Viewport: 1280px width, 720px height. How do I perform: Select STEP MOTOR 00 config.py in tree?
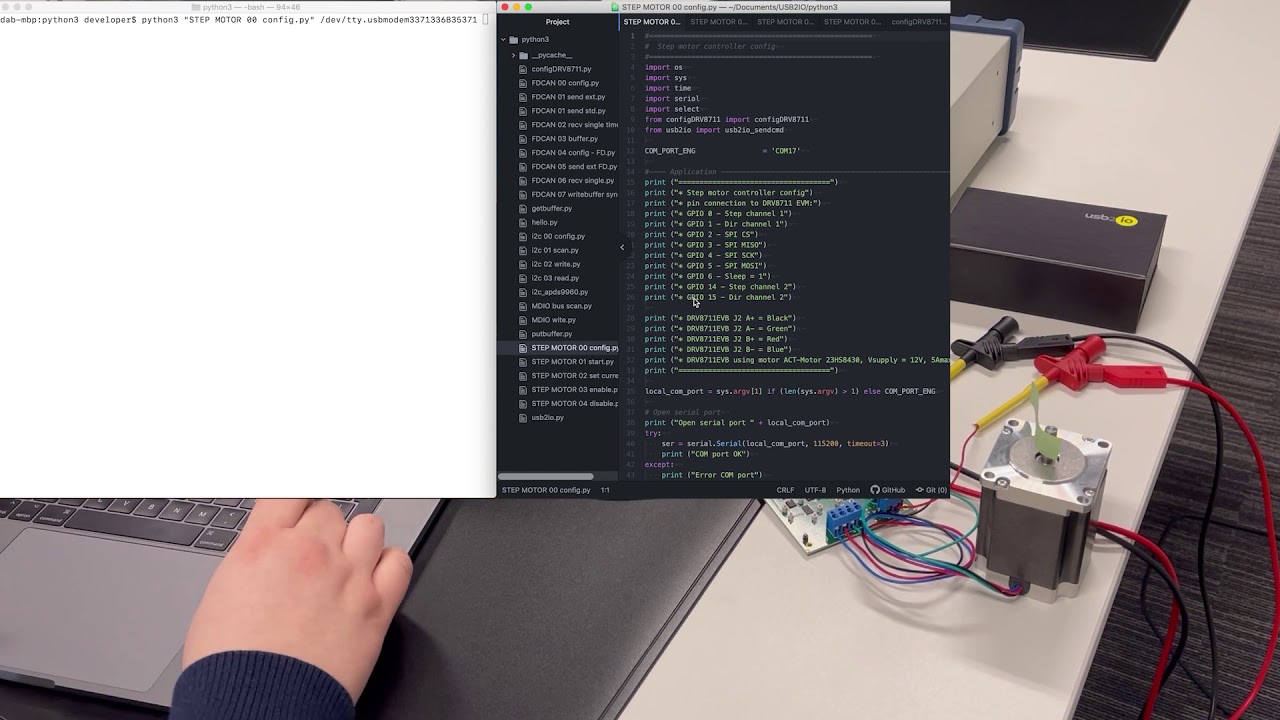[x=574, y=348]
